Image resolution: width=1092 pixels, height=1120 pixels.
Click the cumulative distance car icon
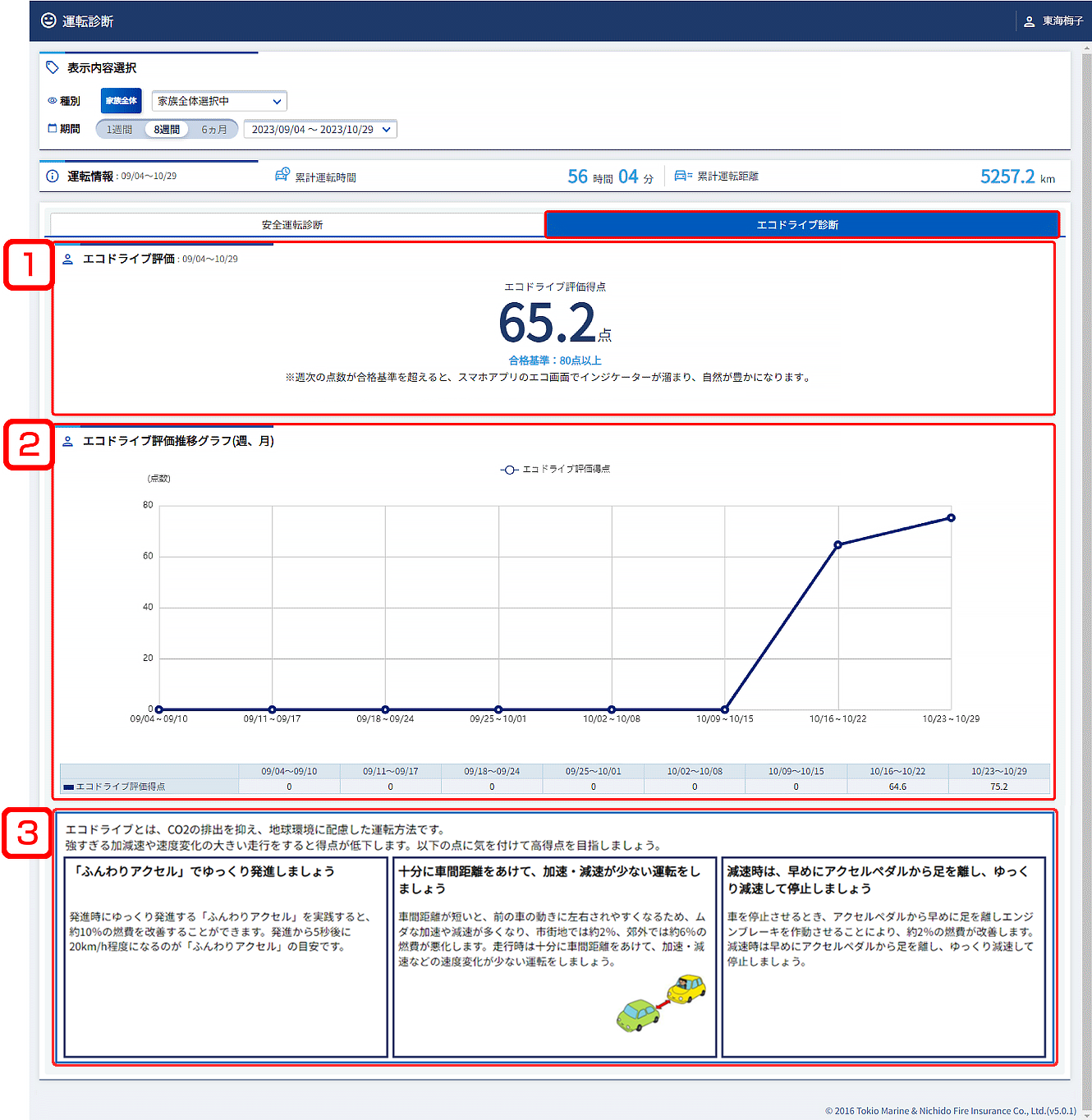click(x=683, y=176)
